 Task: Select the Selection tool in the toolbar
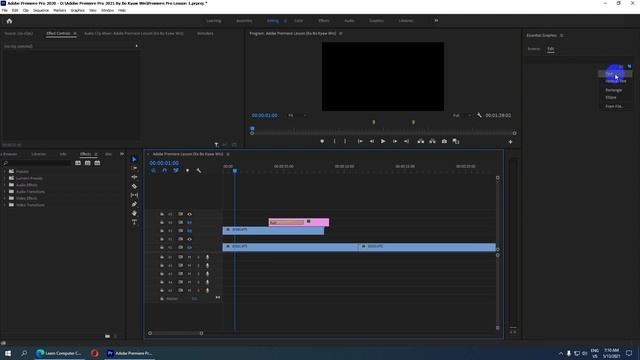tap(134, 159)
